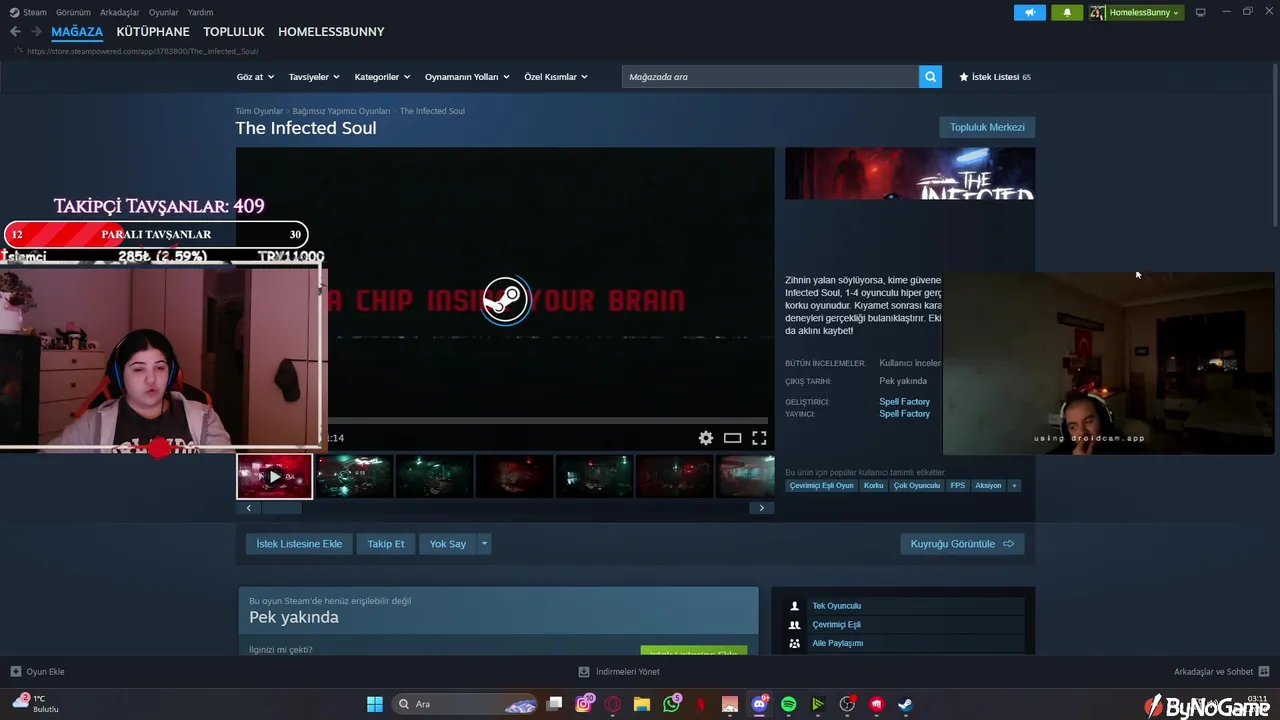The width and height of the screenshot is (1280, 720).
Task: Open Task View in the taskbar
Action: [555, 704]
